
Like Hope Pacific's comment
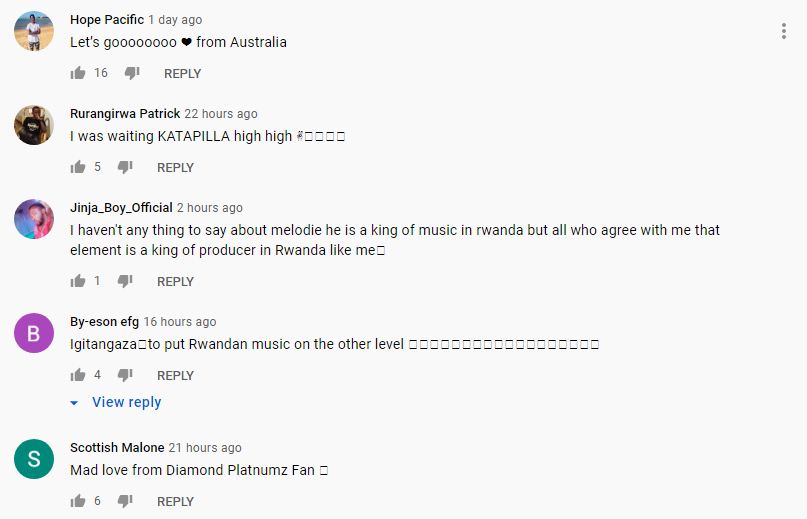tap(78, 73)
